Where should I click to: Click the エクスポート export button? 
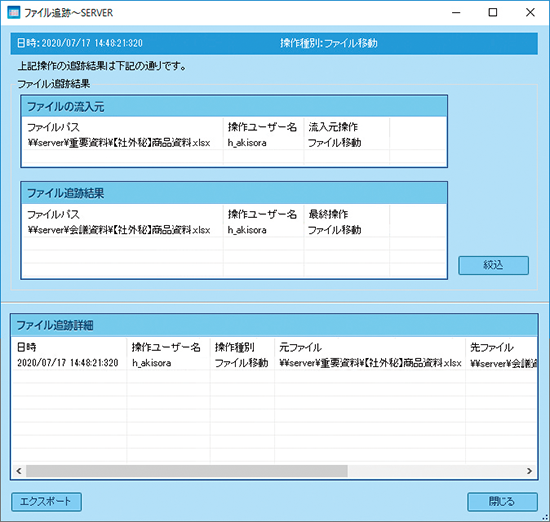[x=46, y=501]
